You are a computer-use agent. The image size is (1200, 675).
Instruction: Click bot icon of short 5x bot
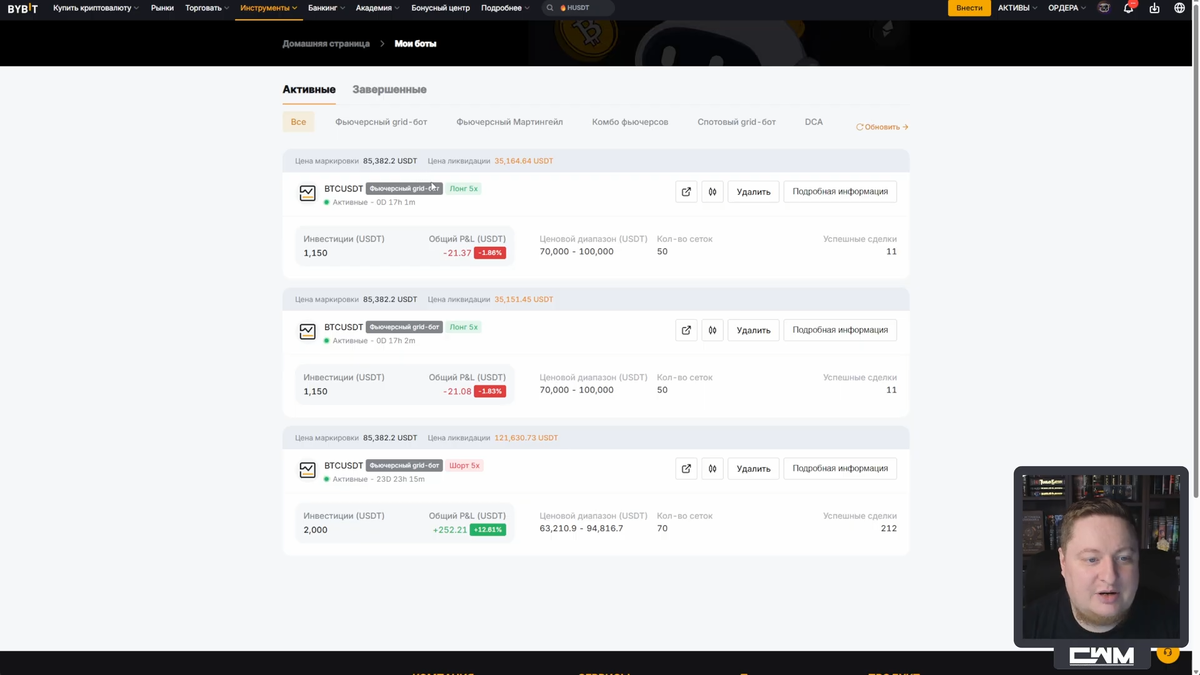click(308, 470)
